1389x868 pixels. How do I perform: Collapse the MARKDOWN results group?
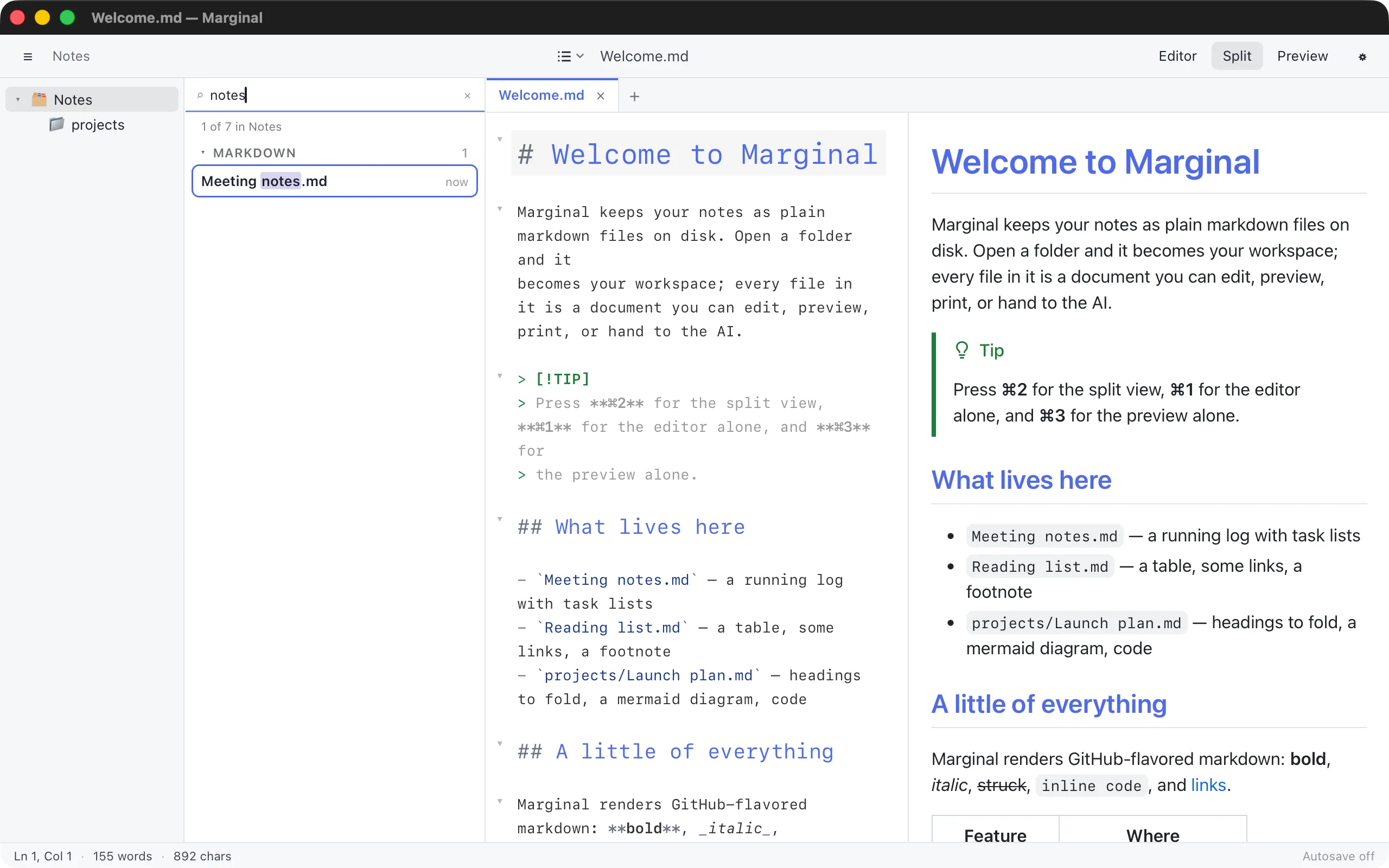click(x=202, y=152)
